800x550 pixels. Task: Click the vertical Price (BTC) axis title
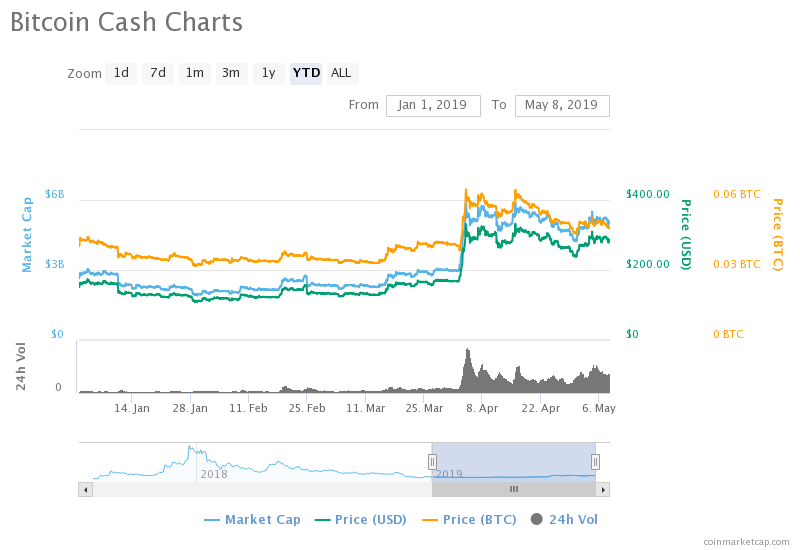pyautogui.click(x=778, y=235)
